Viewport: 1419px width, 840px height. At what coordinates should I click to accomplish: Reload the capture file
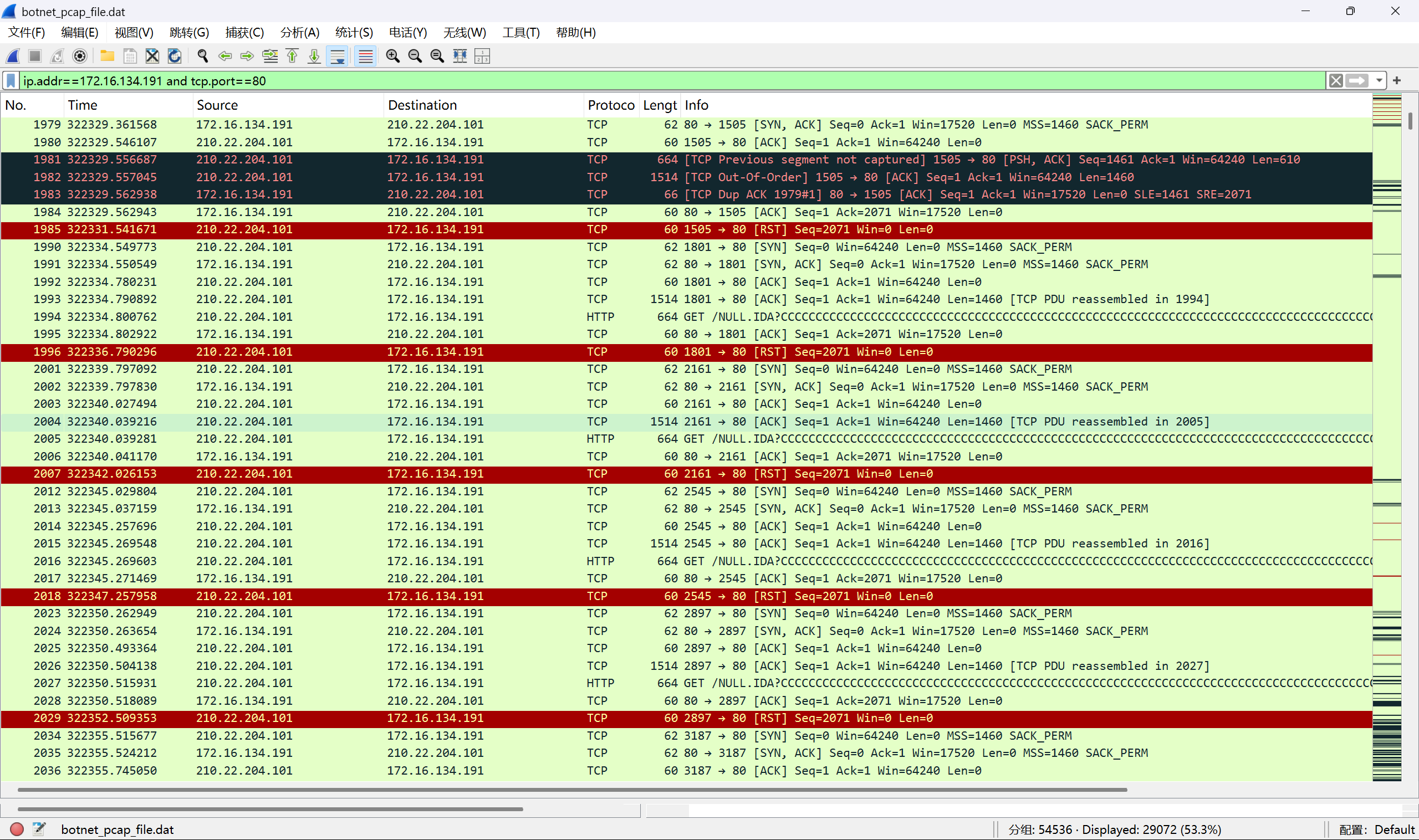tap(175, 56)
